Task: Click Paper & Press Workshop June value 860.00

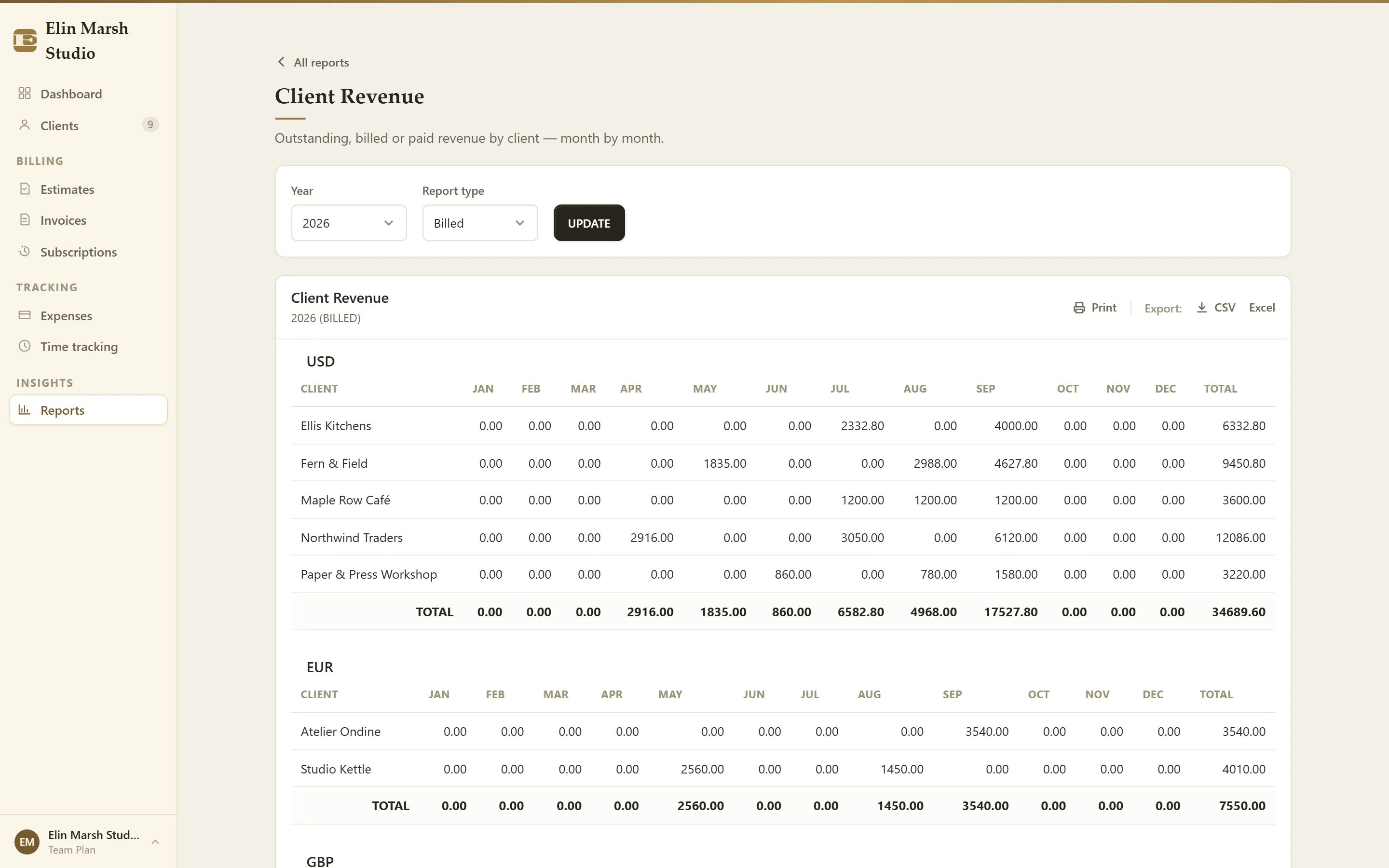Action: tap(793, 575)
